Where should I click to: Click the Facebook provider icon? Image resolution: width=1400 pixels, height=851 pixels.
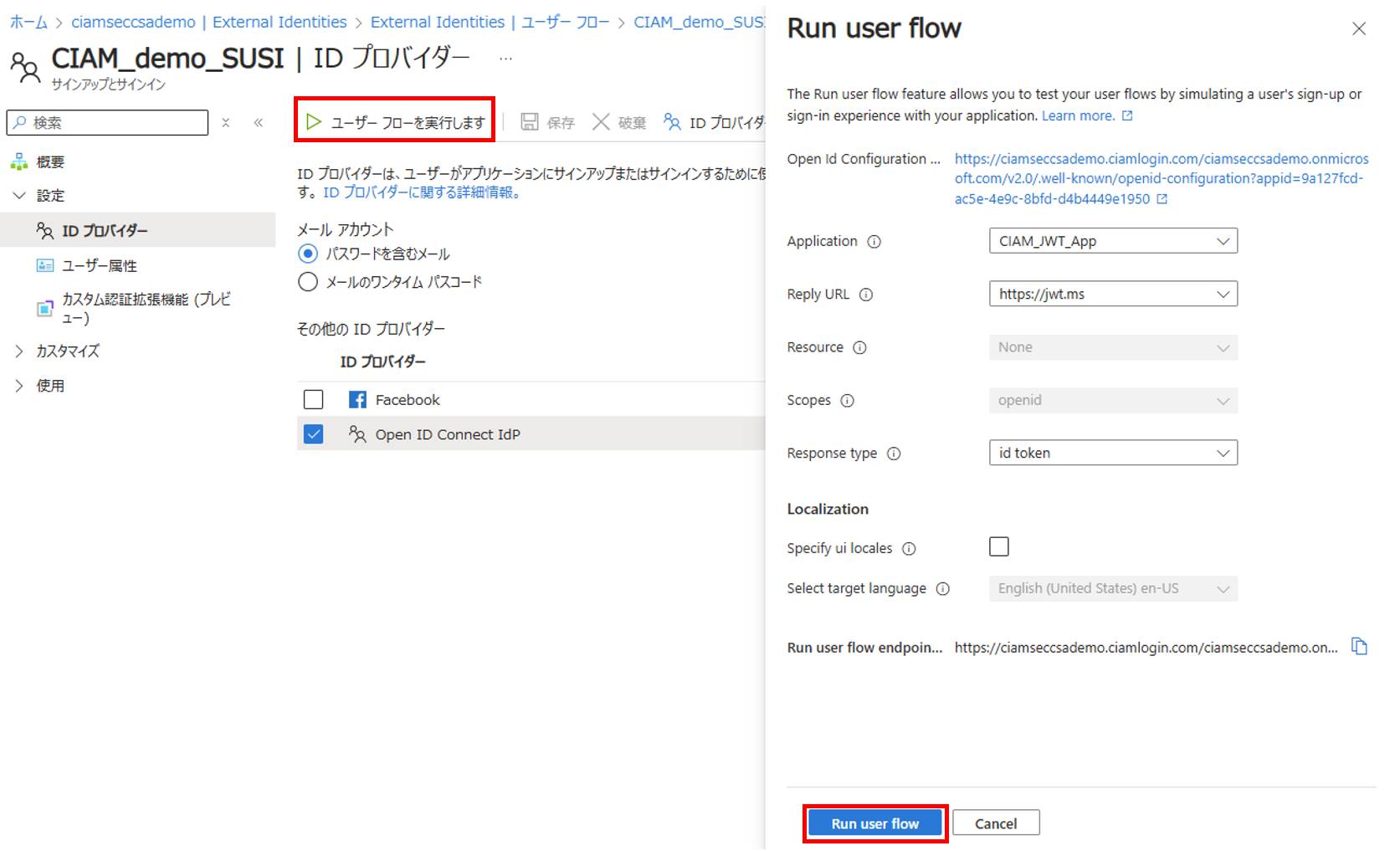click(x=357, y=399)
